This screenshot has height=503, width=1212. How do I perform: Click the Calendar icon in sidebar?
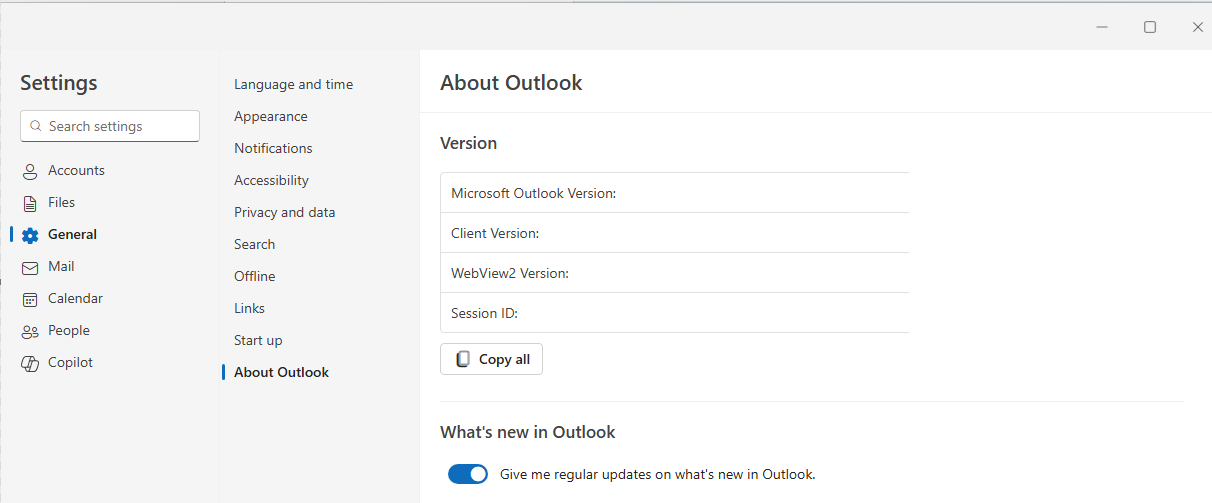[30, 299]
